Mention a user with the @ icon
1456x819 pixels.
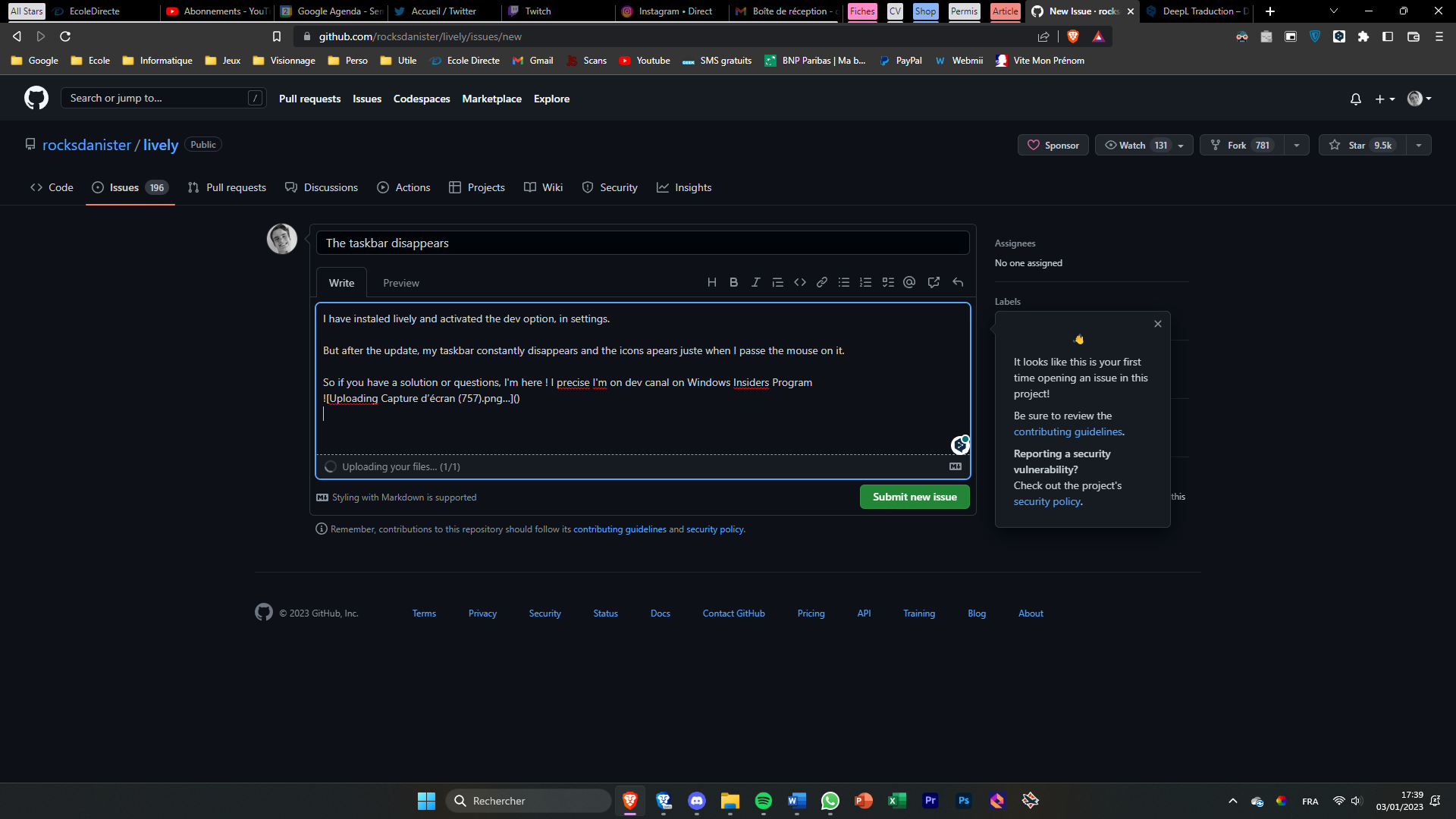click(x=909, y=281)
